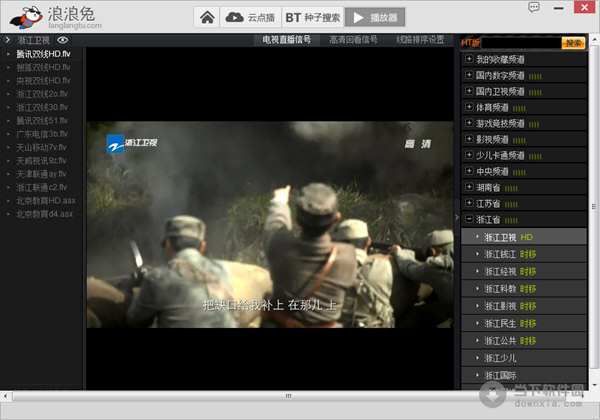Open 云点播 cloud on-demand
The image size is (600, 420).
tap(251, 17)
